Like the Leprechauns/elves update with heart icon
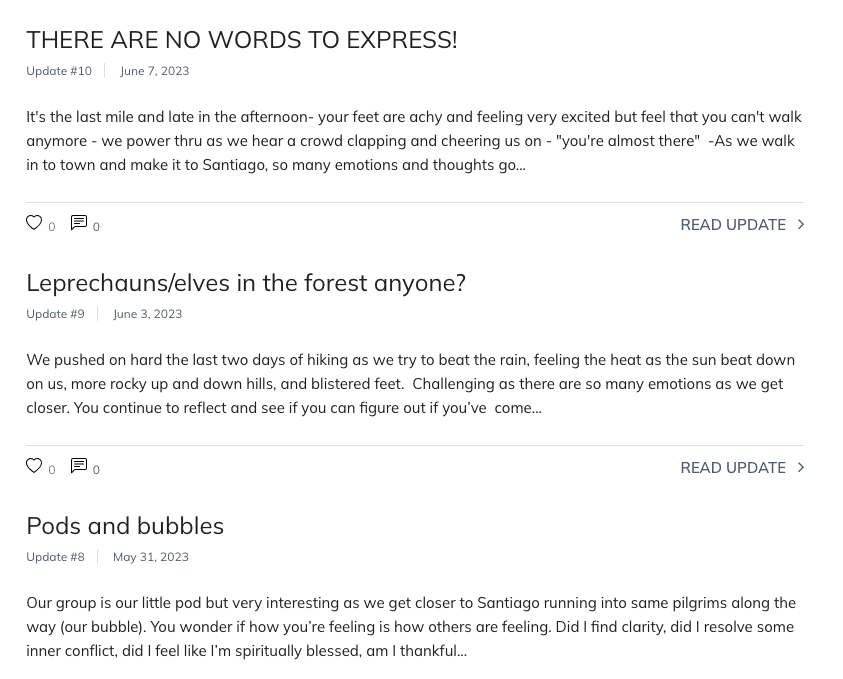Screen dimensions: 843x679 [x=34, y=466]
